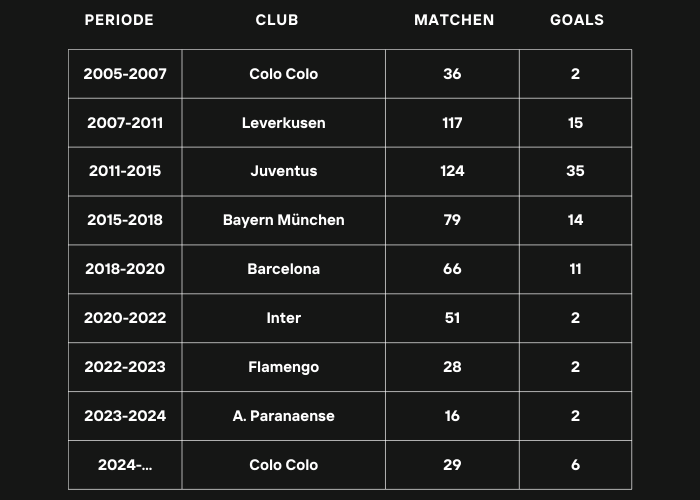Image resolution: width=700 pixels, height=500 pixels.
Task: Click the Flamengo club cell
Action: pos(283,367)
